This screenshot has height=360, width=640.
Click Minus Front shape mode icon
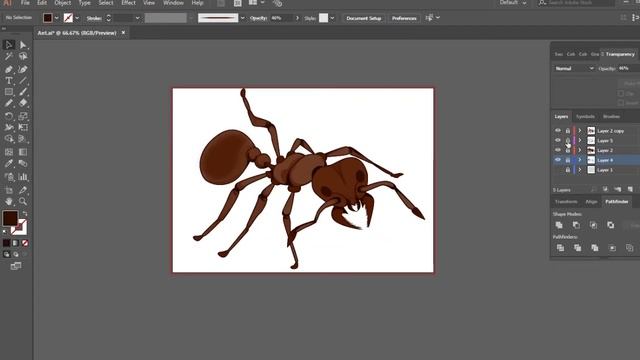[576, 225]
